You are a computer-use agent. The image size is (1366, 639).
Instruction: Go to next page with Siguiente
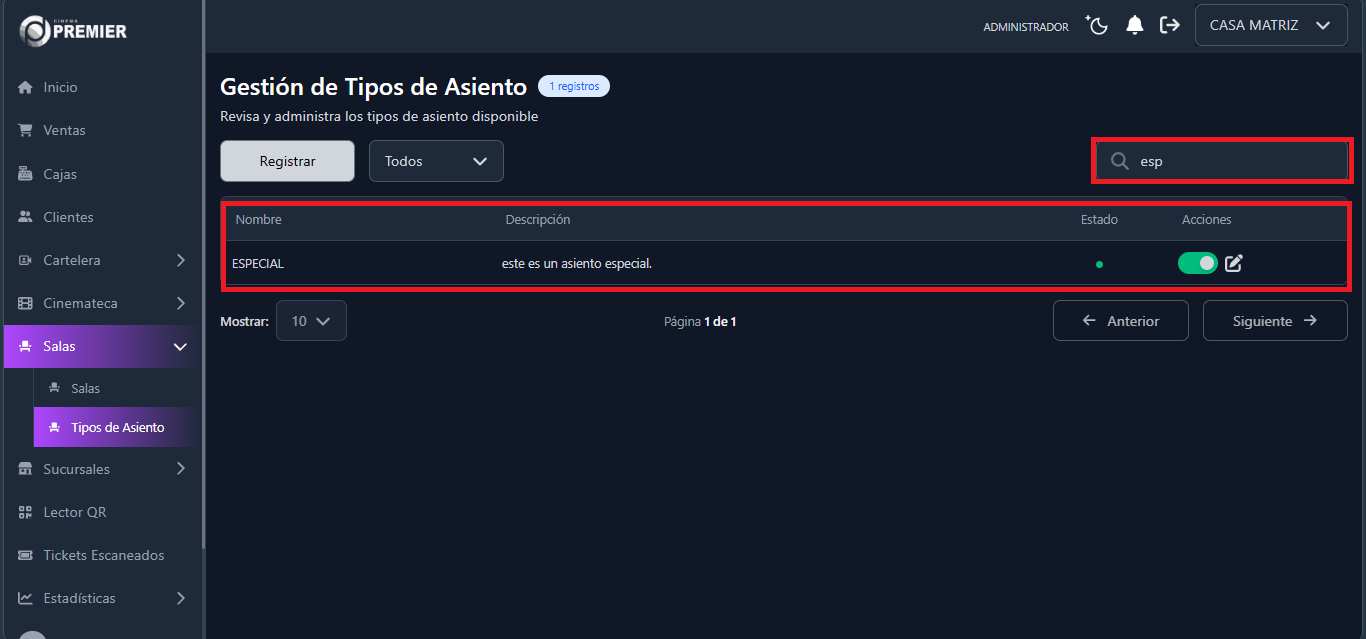(x=1274, y=321)
